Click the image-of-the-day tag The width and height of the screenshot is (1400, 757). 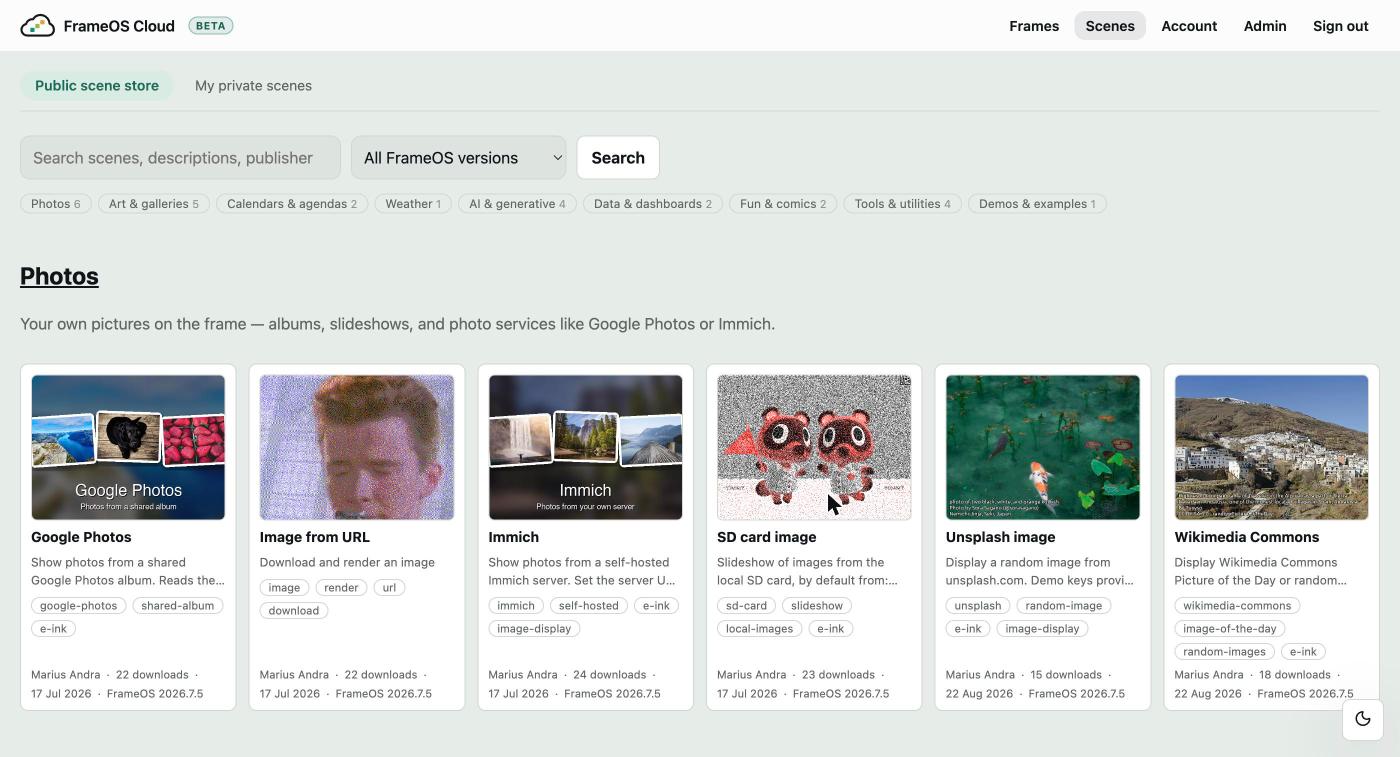pos(1230,629)
